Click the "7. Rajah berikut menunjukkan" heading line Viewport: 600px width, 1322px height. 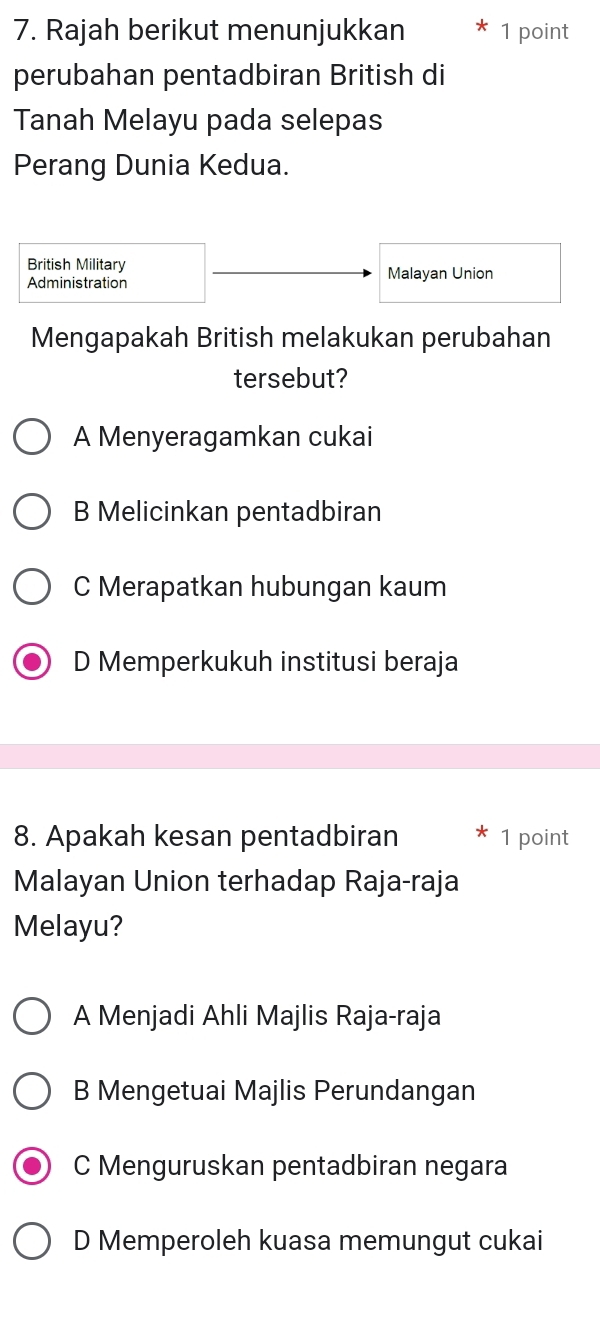coord(210,31)
